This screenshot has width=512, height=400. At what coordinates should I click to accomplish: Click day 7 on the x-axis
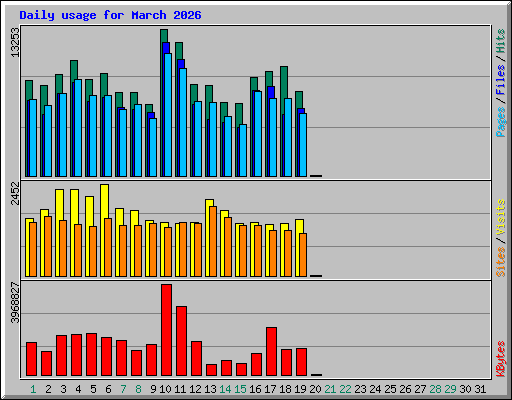(x=123, y=389)
